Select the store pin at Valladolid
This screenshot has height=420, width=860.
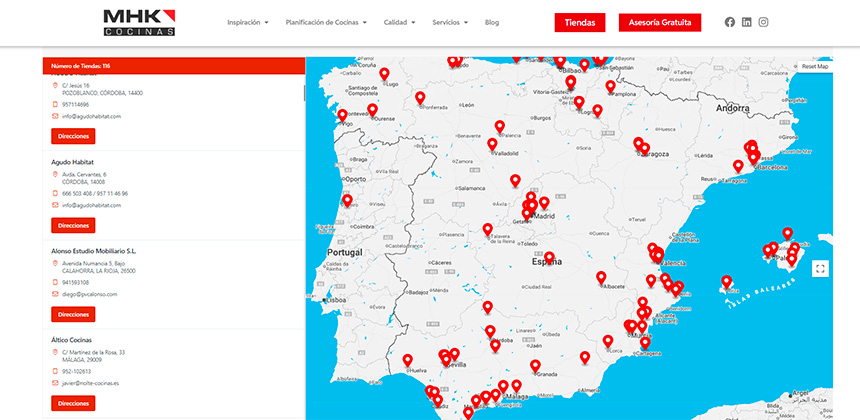pos(493,145)
